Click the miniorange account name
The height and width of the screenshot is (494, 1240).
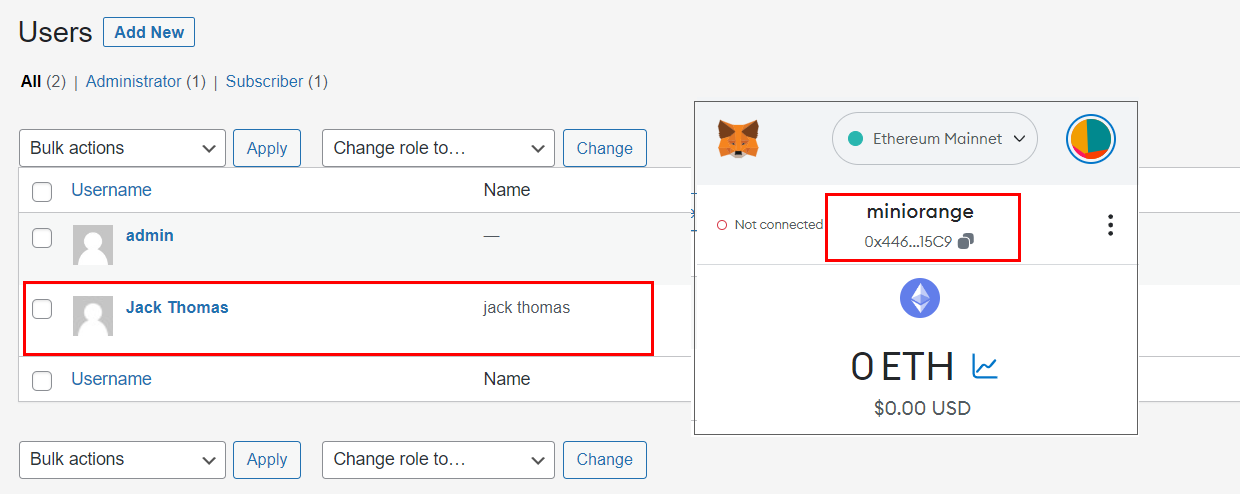pos(920,211)
